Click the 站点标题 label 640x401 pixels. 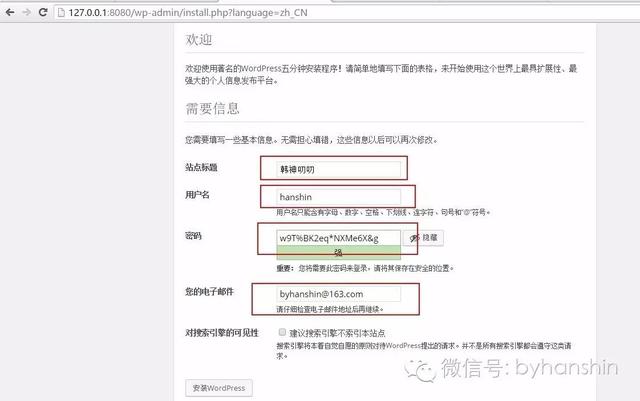[x=201, y=167]
